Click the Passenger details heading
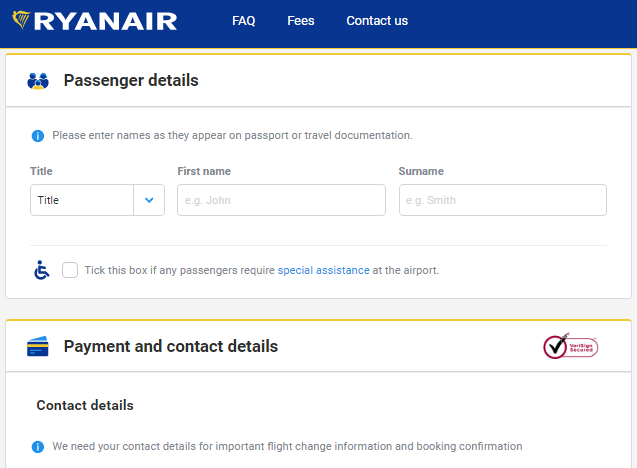Screen dimensions: 637x468 tap(131, 80)
